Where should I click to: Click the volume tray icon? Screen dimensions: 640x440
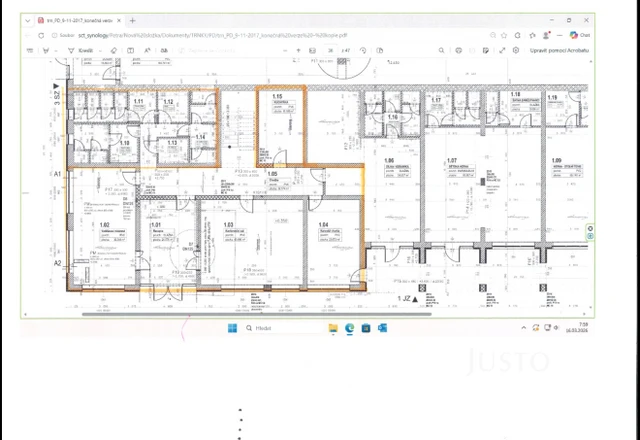556,328
